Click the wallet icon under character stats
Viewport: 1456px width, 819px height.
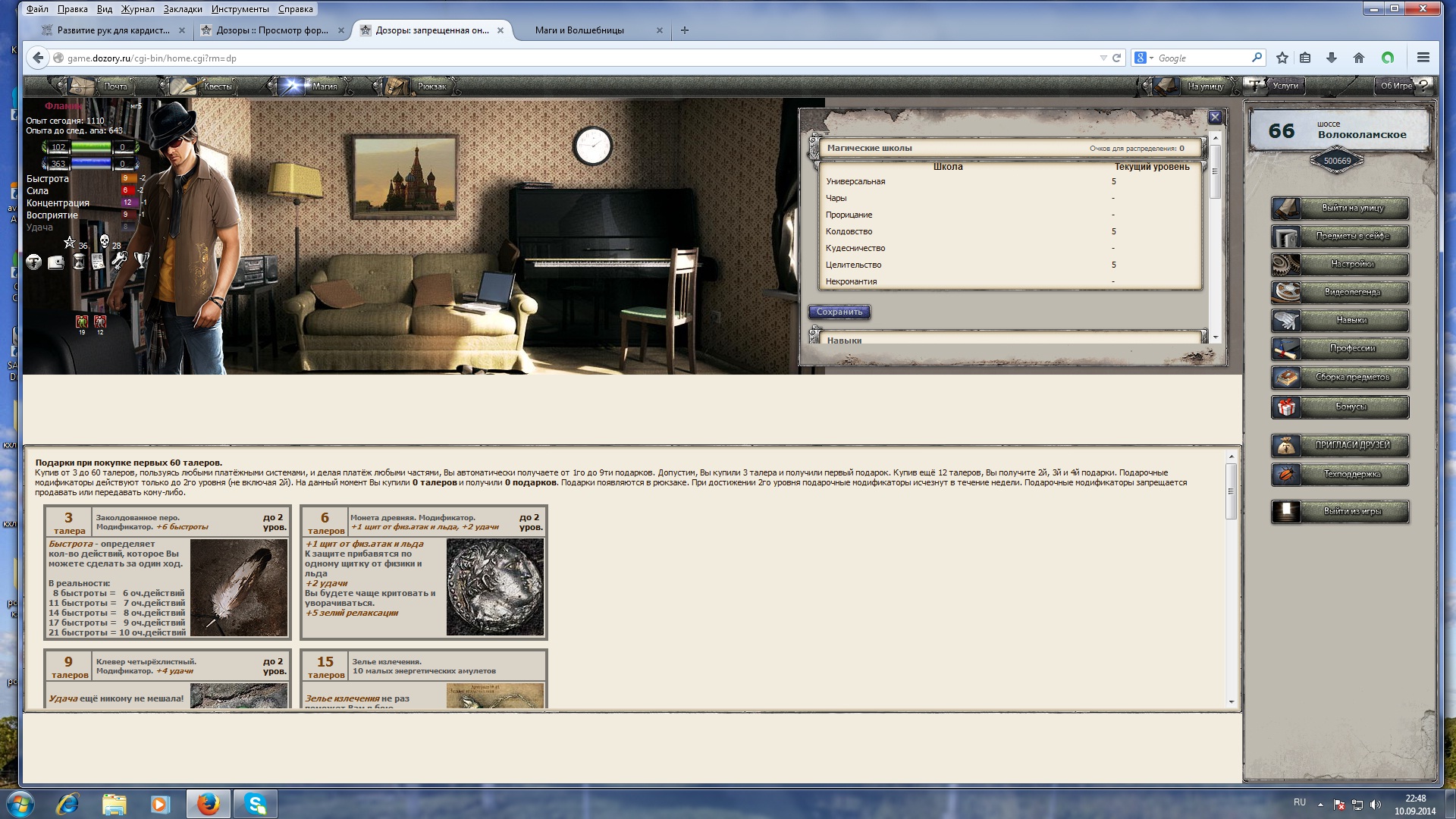point(56,262)
